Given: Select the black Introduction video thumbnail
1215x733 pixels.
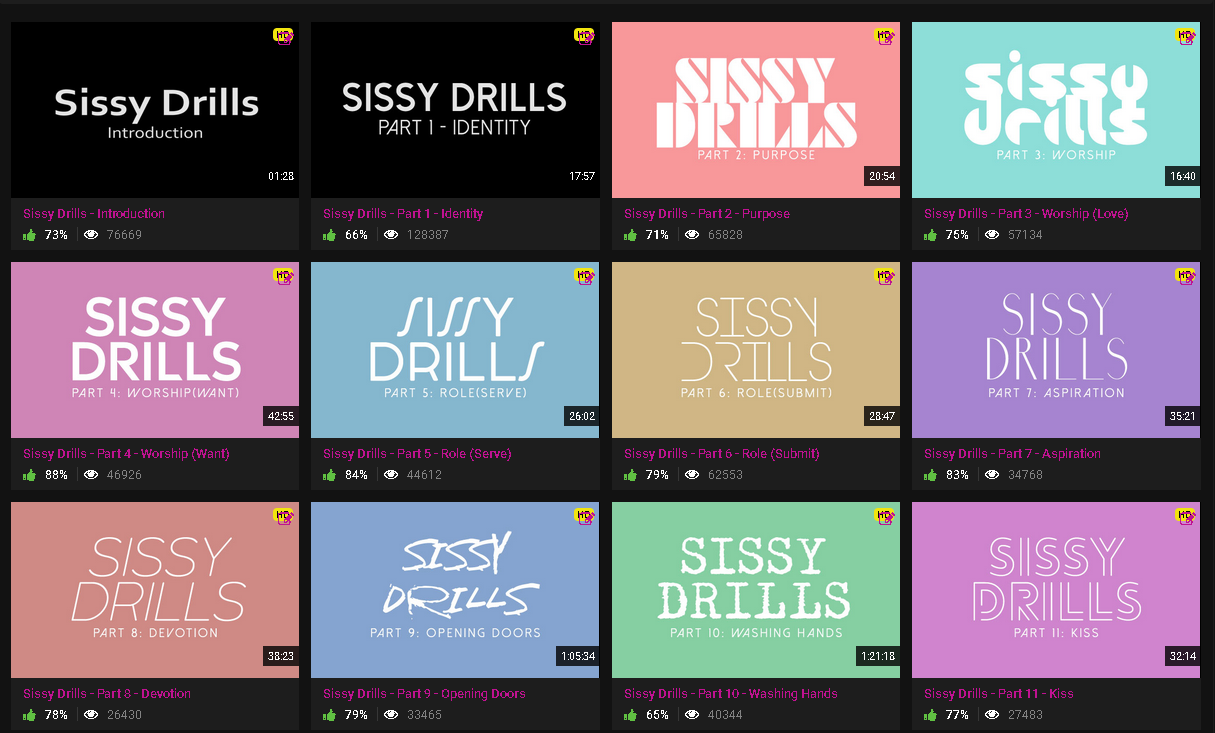Looking at the screenshot, I should point(155,110).
